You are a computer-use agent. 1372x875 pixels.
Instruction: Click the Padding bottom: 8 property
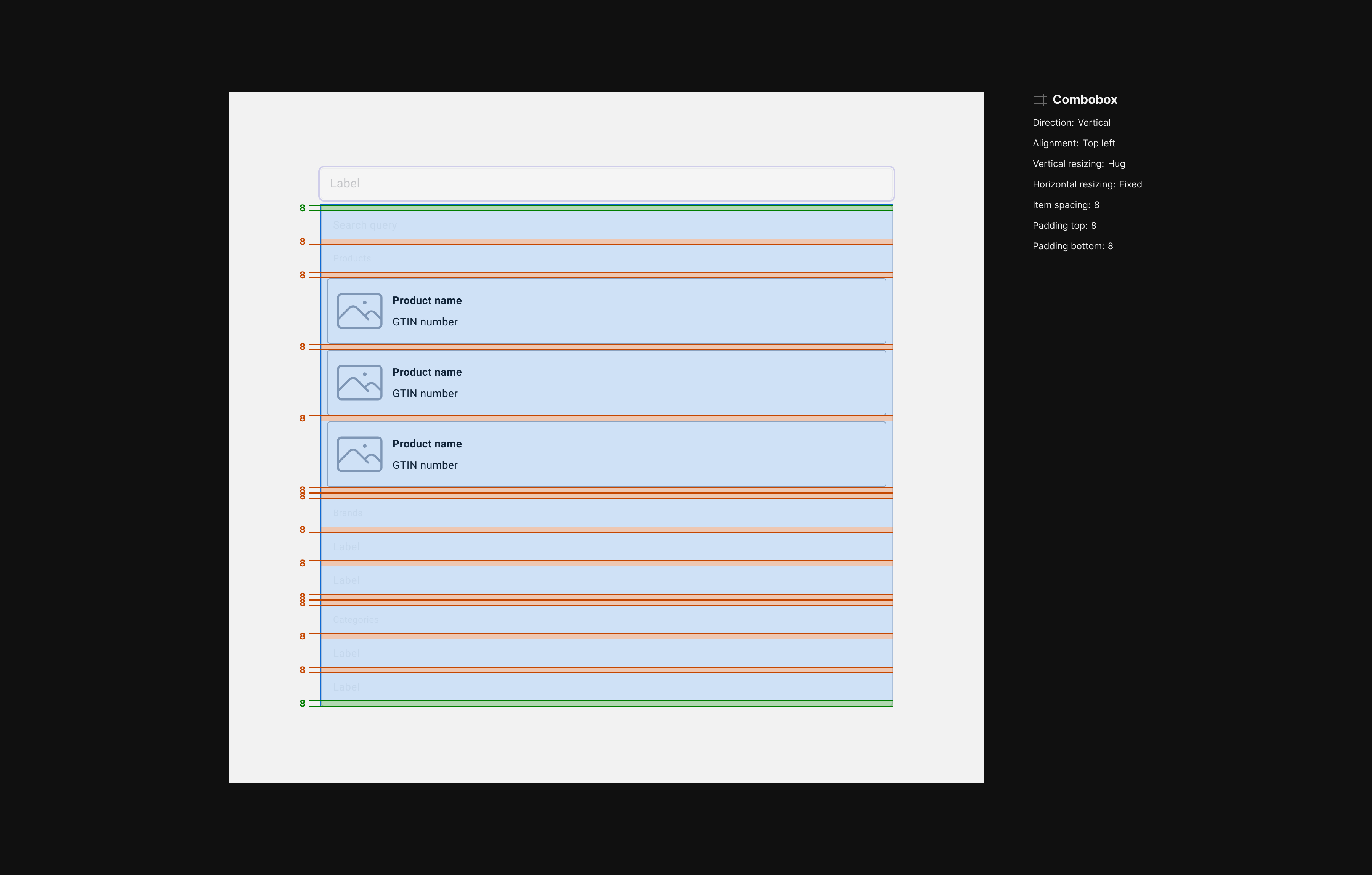[x=1072, y=245]
